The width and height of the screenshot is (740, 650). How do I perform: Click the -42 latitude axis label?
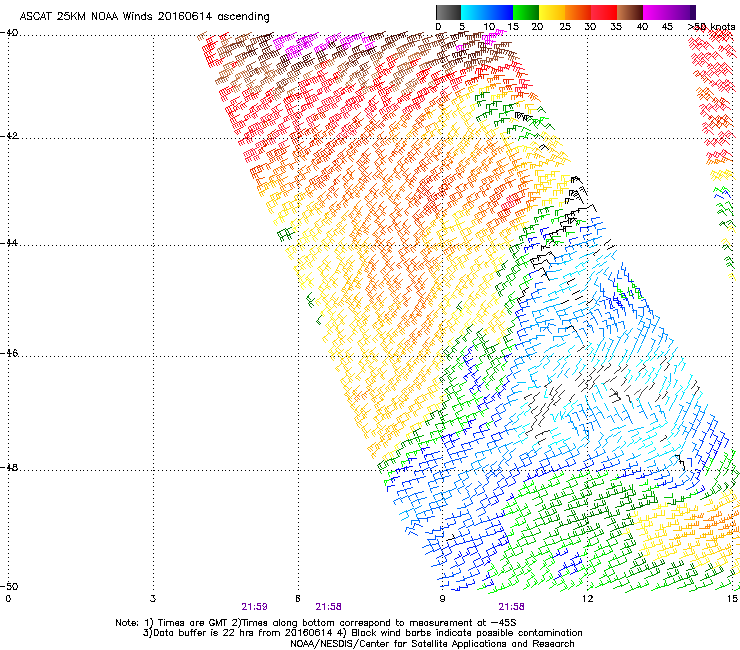(x=9, y=136)
